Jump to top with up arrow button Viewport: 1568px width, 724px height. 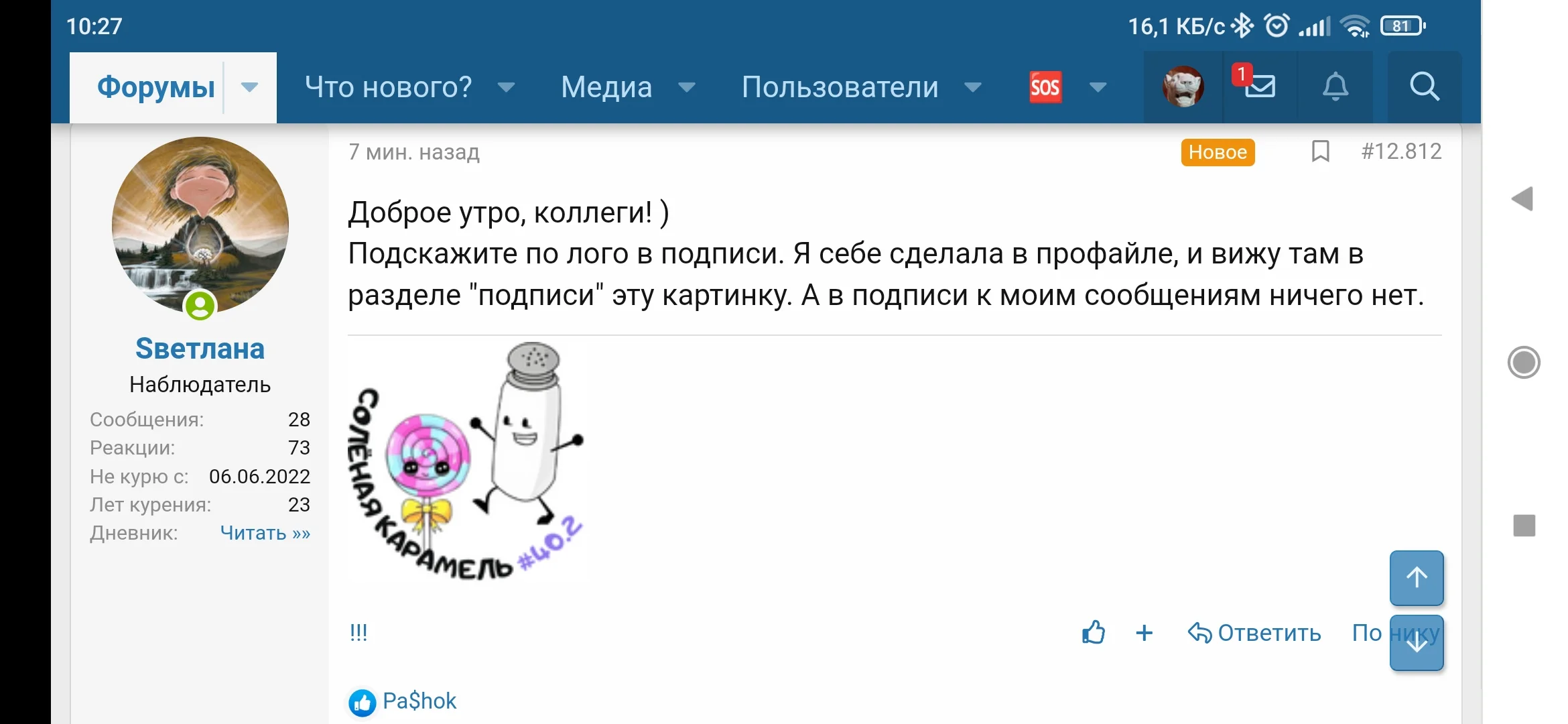click(1417, 578)
